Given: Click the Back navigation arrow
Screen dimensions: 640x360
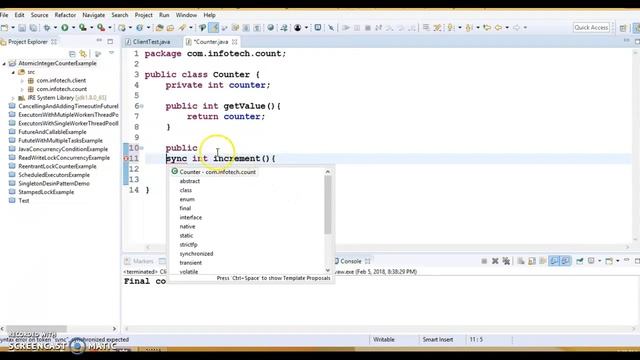Looking at the screenshot, I should coord(498,28).
